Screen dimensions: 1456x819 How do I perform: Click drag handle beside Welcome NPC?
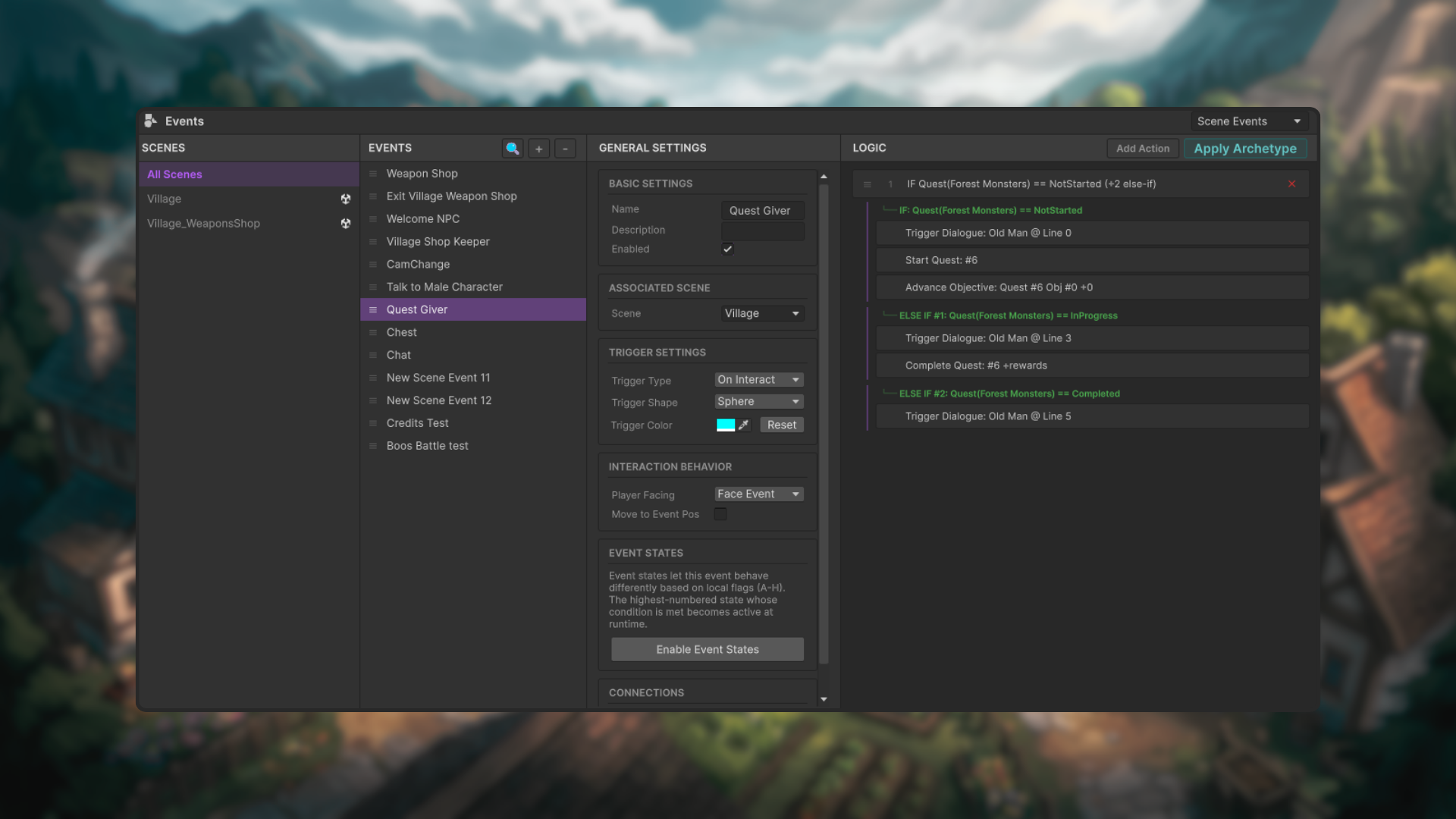373,219
